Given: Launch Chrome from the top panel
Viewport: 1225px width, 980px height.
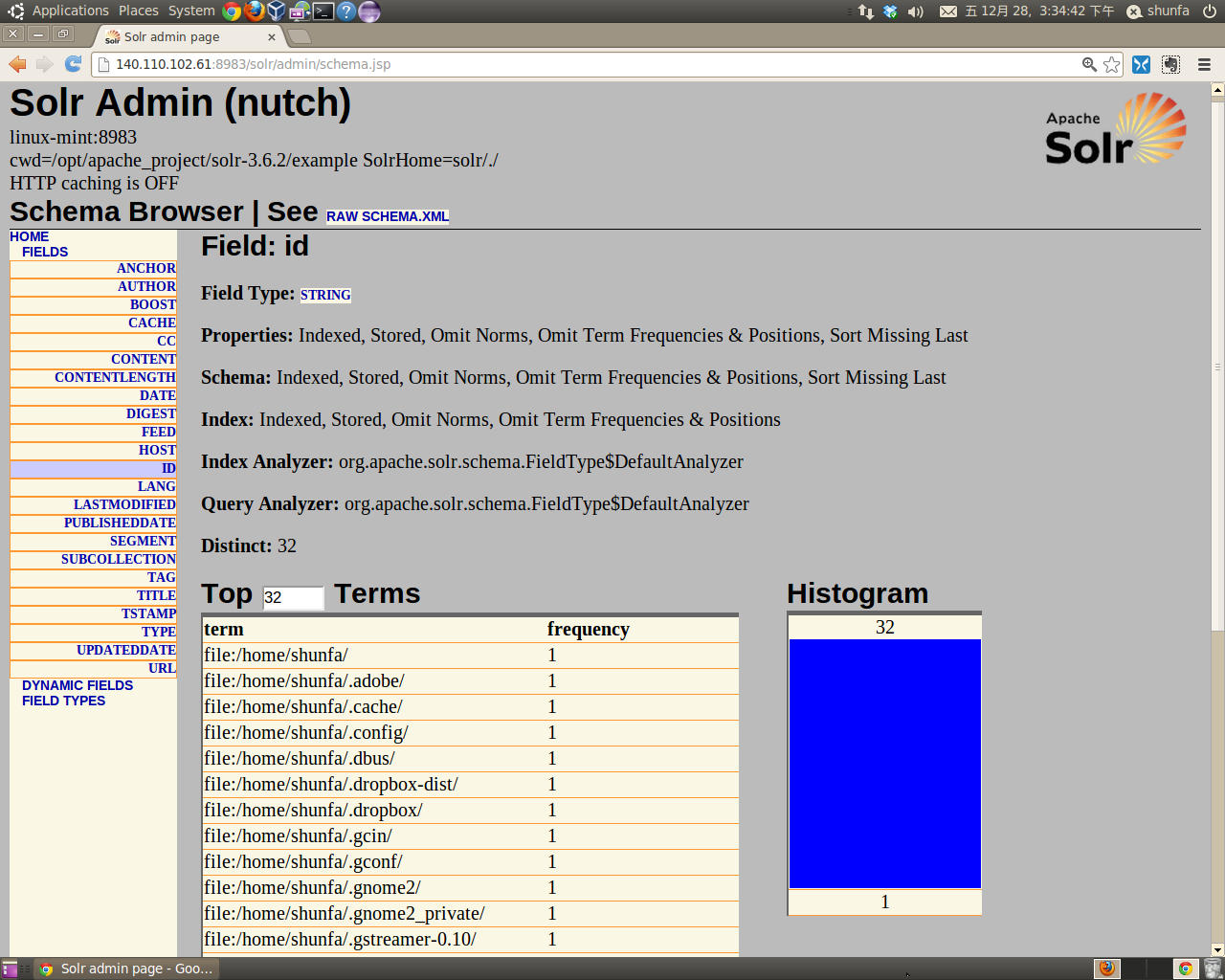Looking at the screenshot, I should (x=232, y=11).
